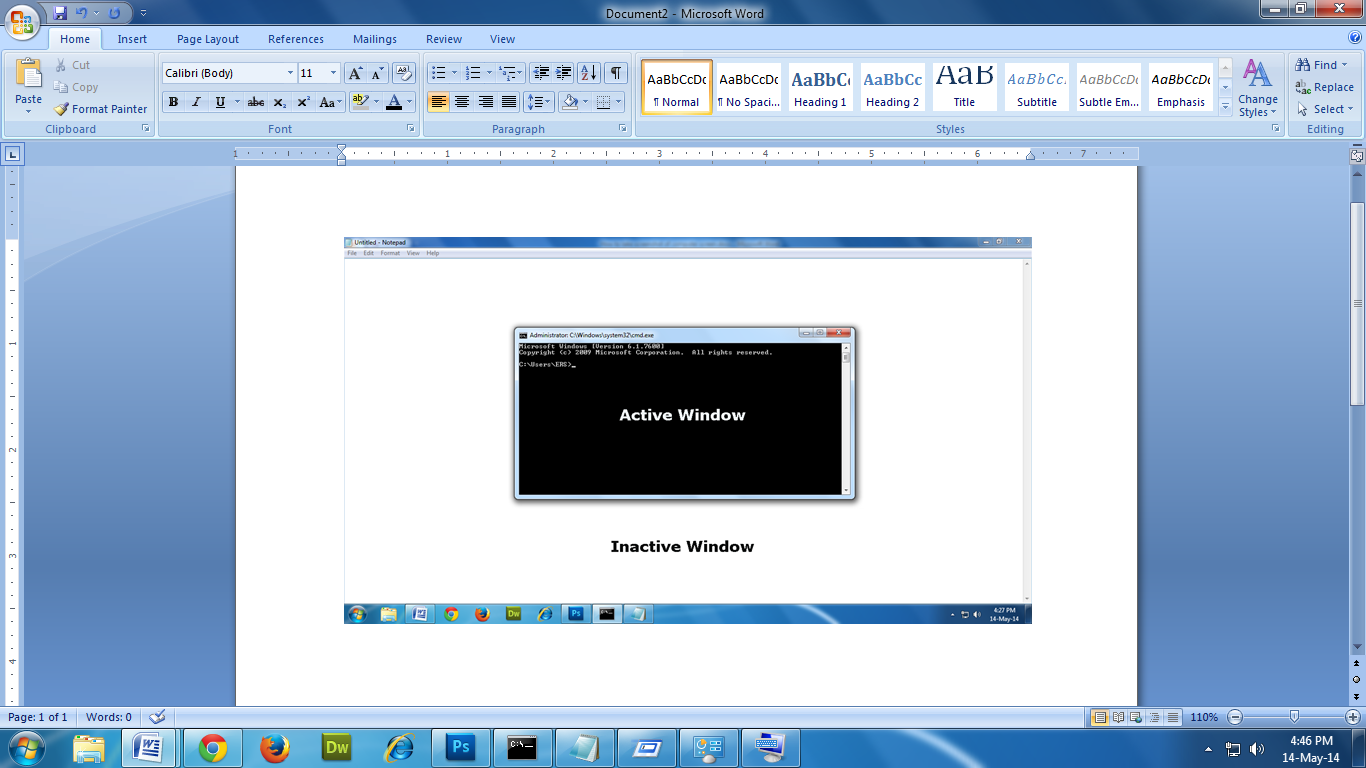Enable Print Layout view in status bar

pyautogui.click(x=1100, y=717)
